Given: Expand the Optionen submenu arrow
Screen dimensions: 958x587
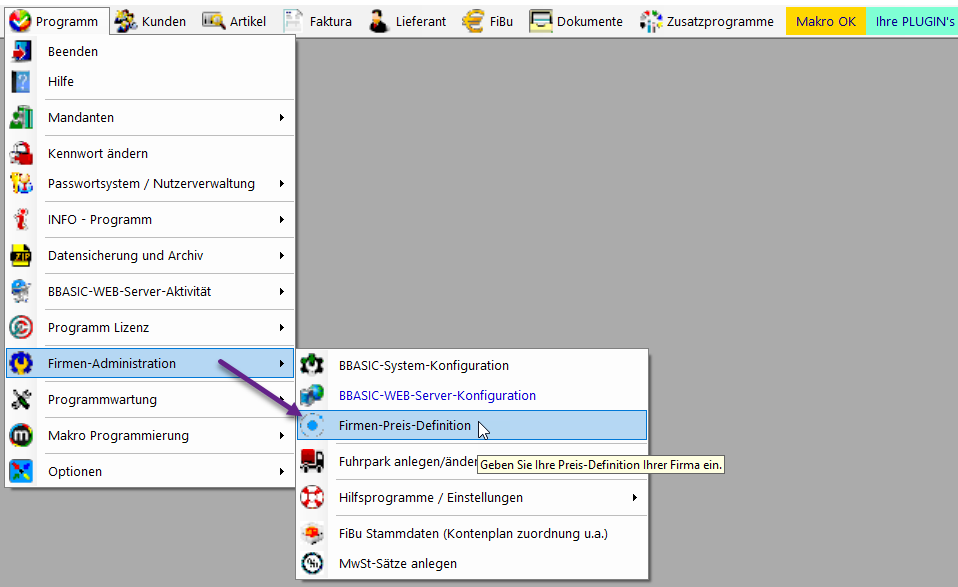Looking at the screenshot, I should click(282, 472).
